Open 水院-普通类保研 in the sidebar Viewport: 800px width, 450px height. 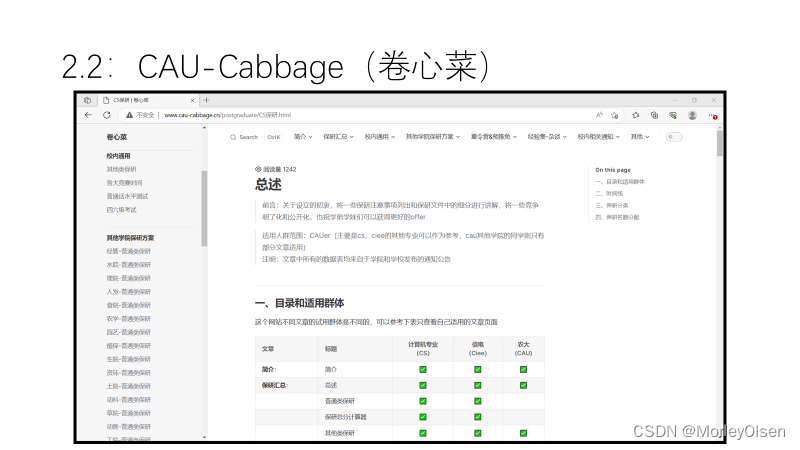[129, 265]
